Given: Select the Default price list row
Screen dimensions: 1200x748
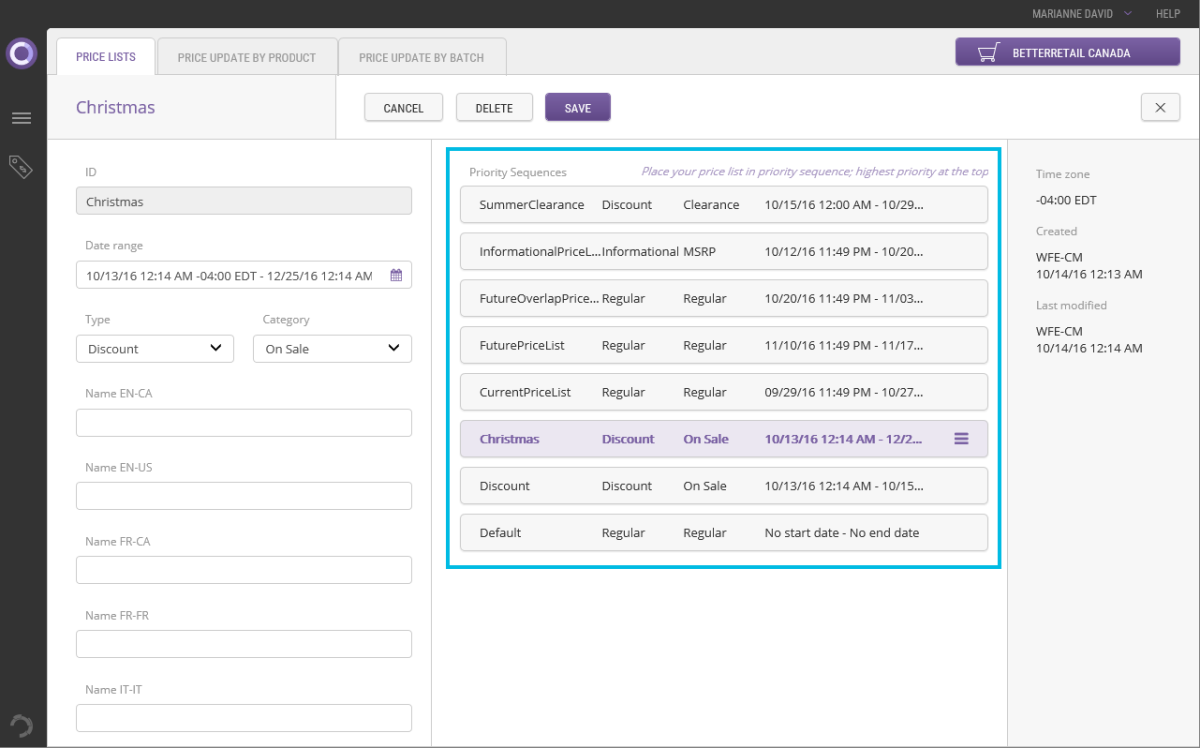Looking at the screenshot, I should pos(723,533).
